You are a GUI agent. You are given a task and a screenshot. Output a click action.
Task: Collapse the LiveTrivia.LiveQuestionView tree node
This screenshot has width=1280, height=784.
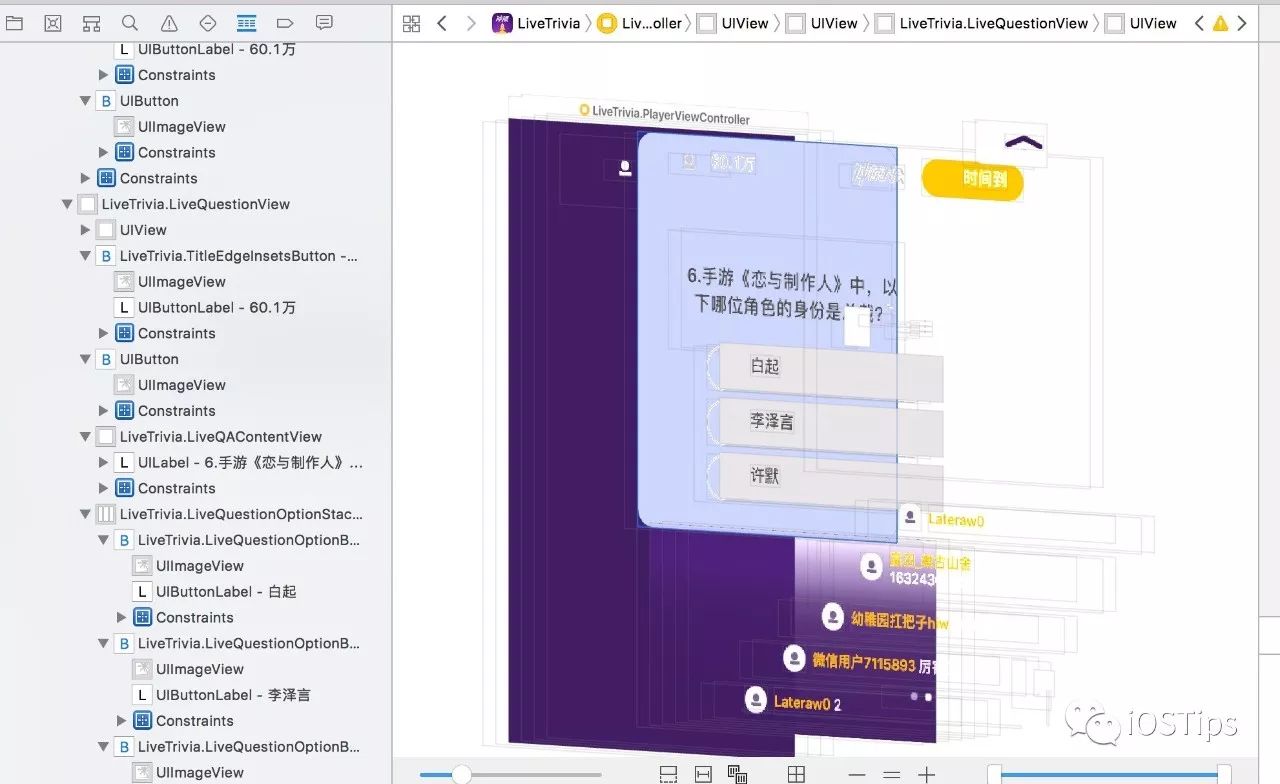67,204
